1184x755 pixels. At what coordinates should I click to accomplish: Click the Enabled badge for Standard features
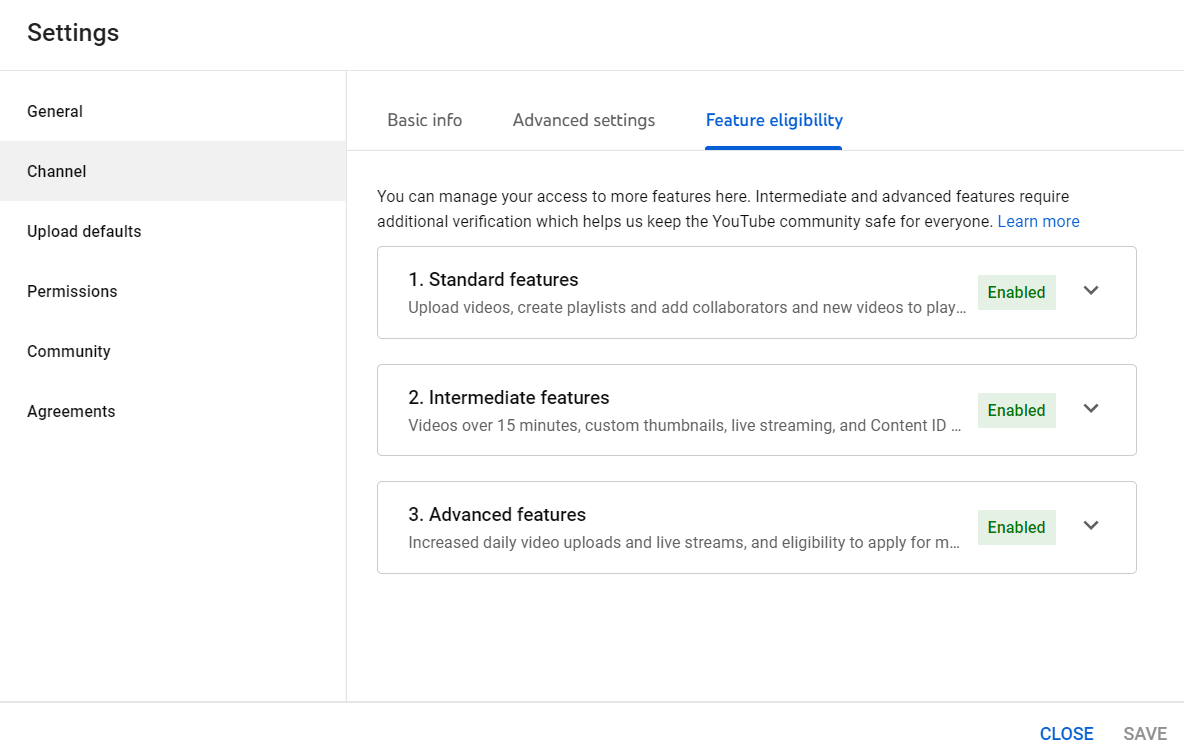tap(1016, 292)
